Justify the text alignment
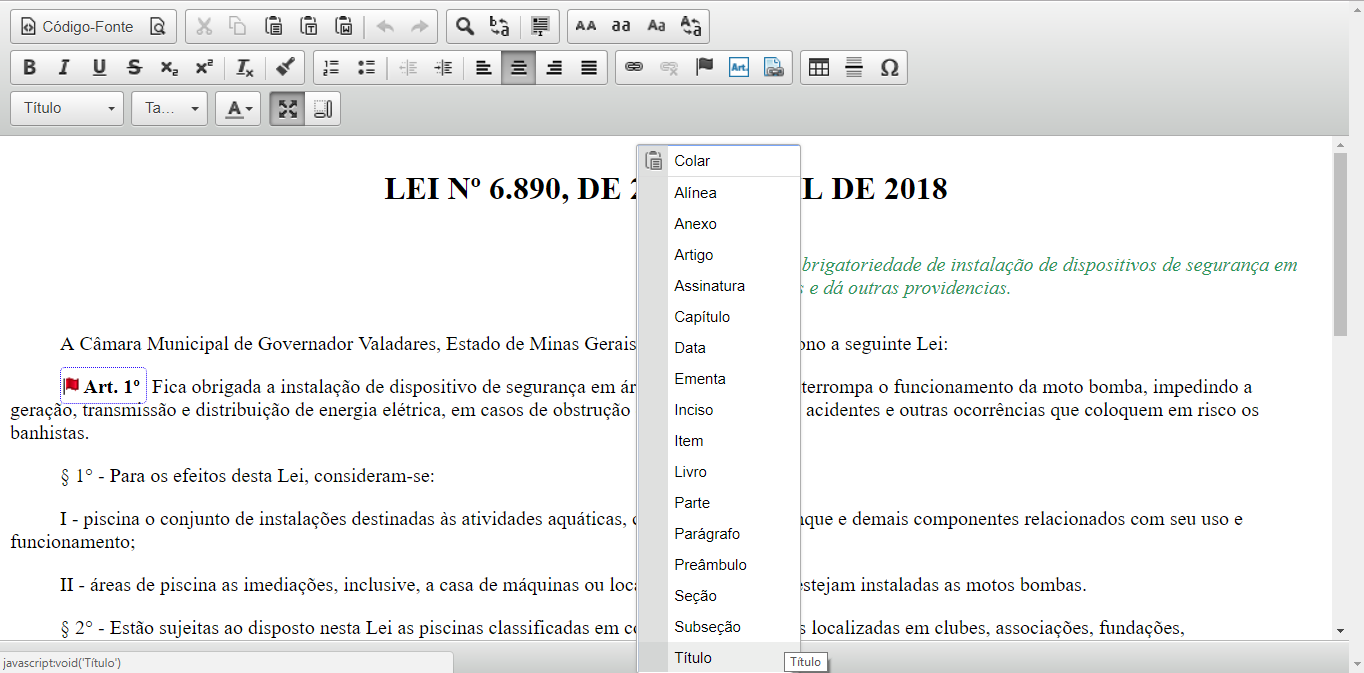 click(x=589, y=68)
